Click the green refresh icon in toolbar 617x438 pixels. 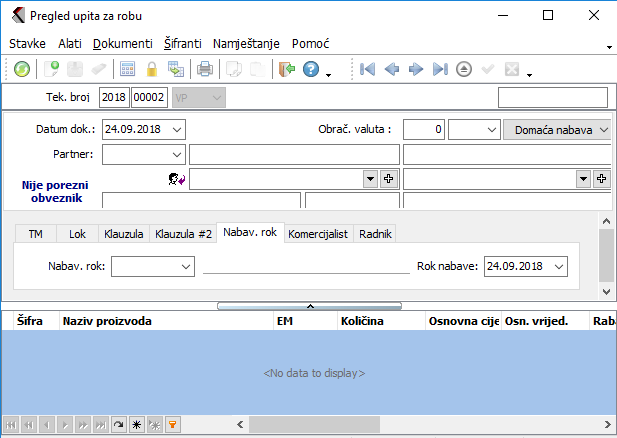point(21,69)
